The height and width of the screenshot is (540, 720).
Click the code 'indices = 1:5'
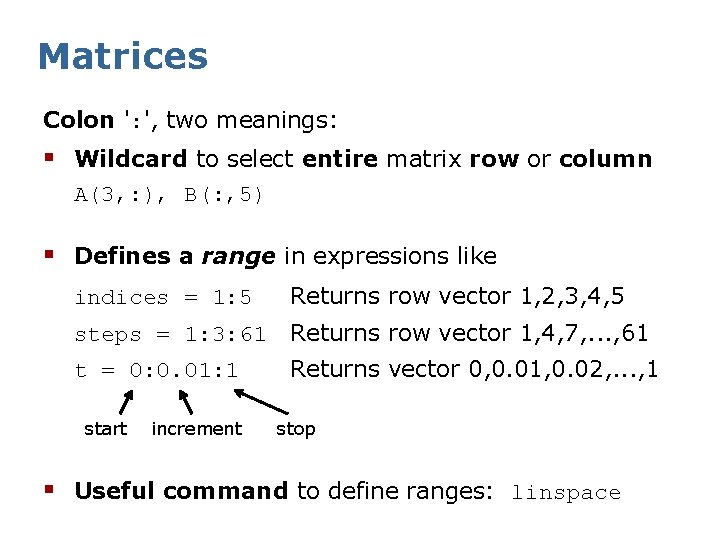(163, 298)
